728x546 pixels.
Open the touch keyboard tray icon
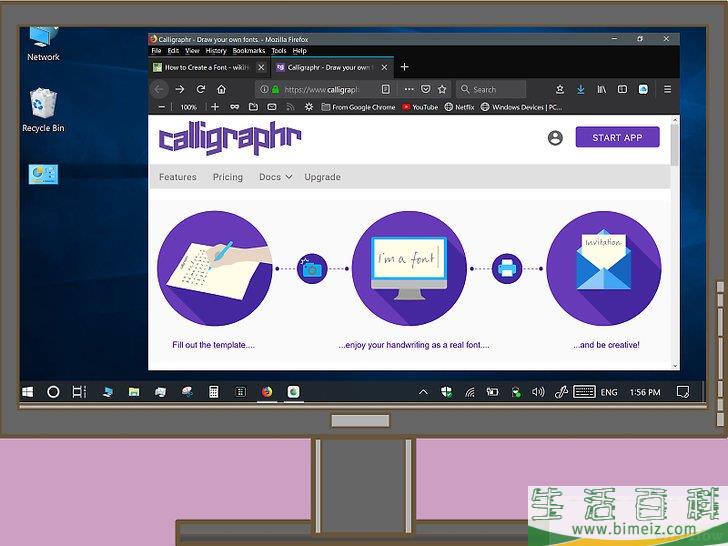[584, 392]
